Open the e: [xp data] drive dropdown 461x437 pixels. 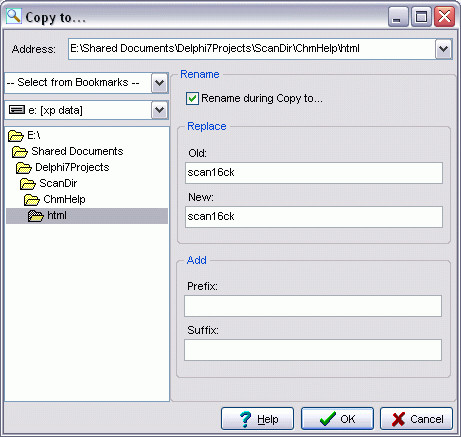tap(159, 110)
